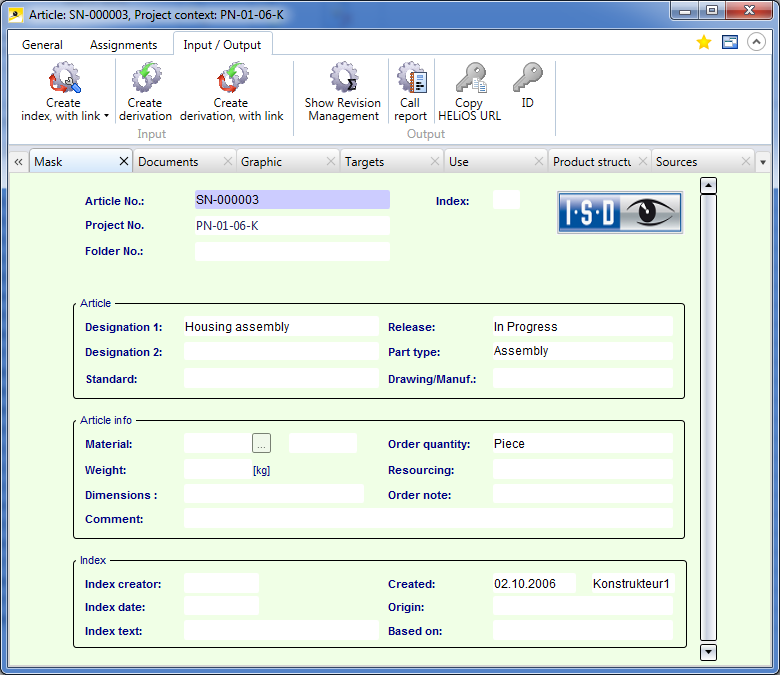780x675 pixels.
Task: Close the Mask tab
Action: click(124, 161)
